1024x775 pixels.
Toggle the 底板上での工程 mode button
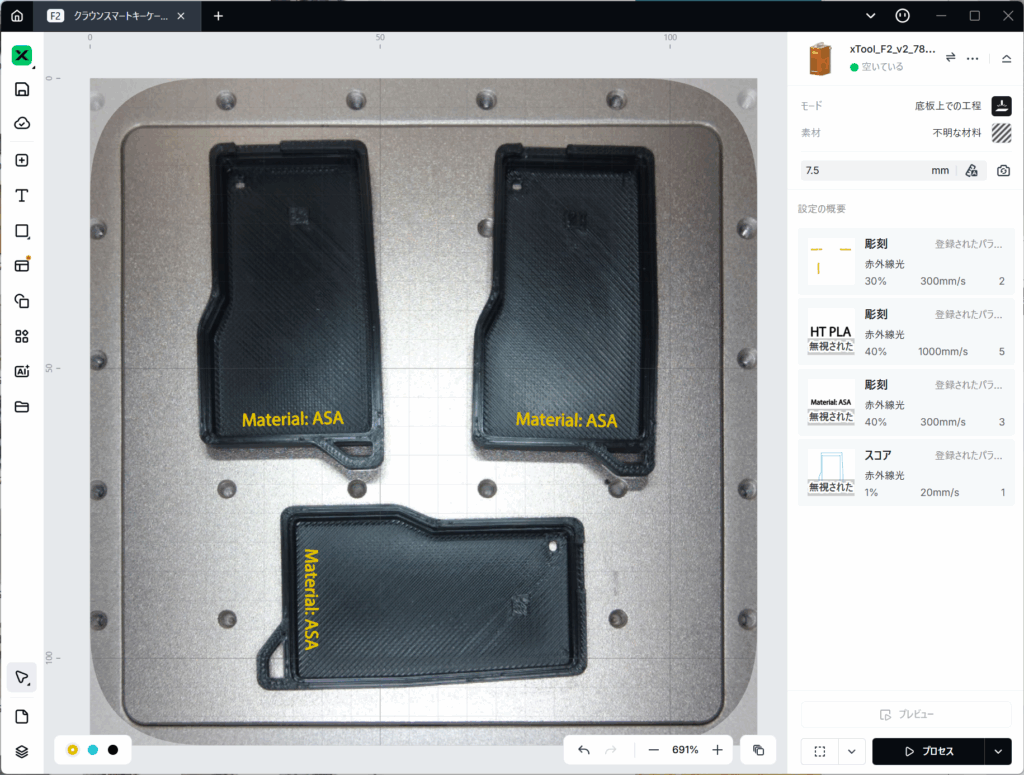[1001, 106]
